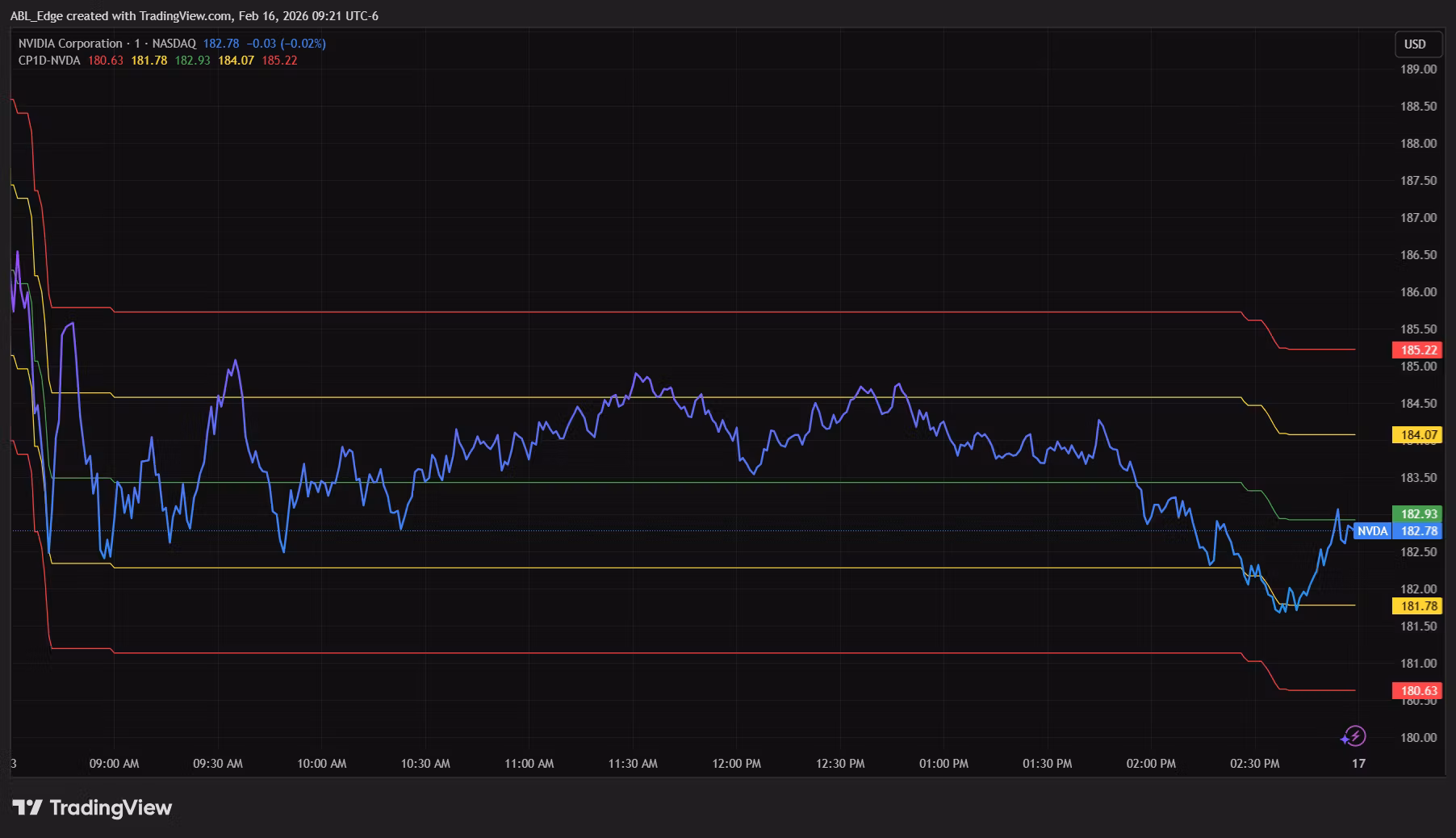Click the 189.00 price scale label
The image size is (1456, 838).
[x=1418, y=69]
